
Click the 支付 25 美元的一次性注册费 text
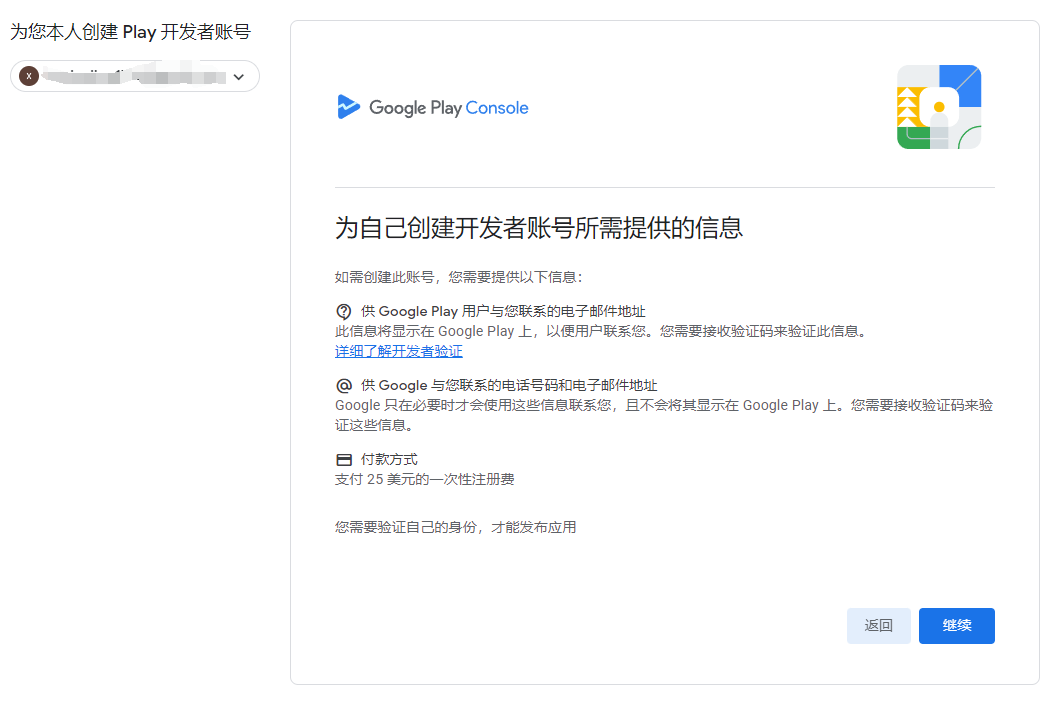425,480
